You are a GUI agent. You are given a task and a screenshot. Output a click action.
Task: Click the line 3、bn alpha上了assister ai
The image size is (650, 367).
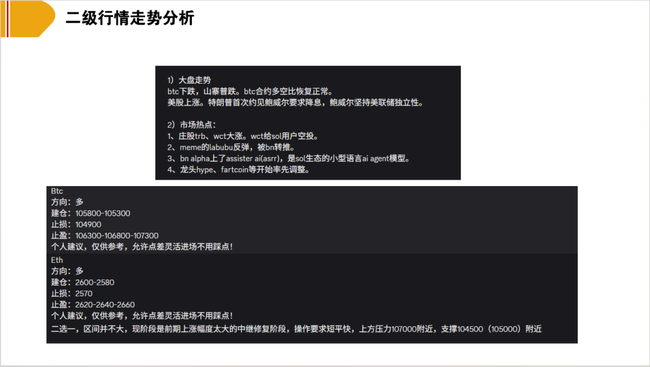click(289, 158)
